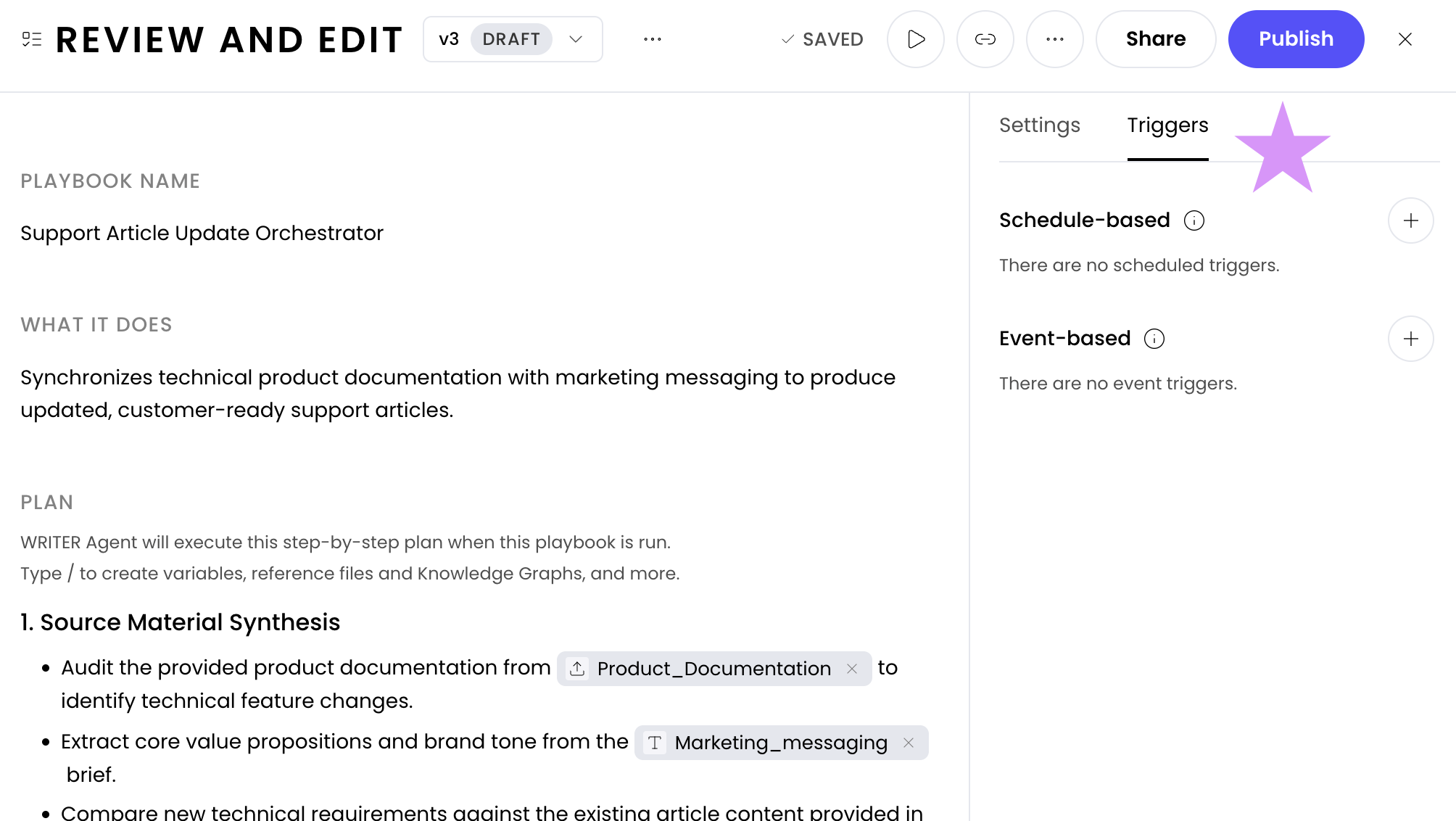
Task: Close the review and edit view
Action: [1405, 39]
